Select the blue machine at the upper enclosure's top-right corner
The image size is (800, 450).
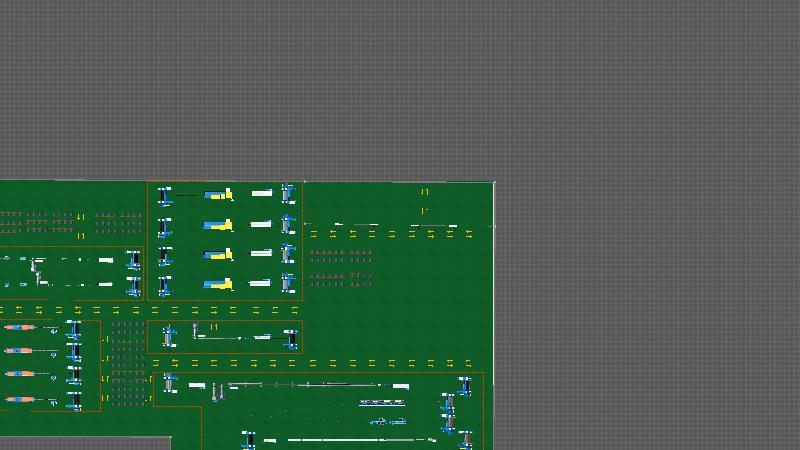point(288,193)
